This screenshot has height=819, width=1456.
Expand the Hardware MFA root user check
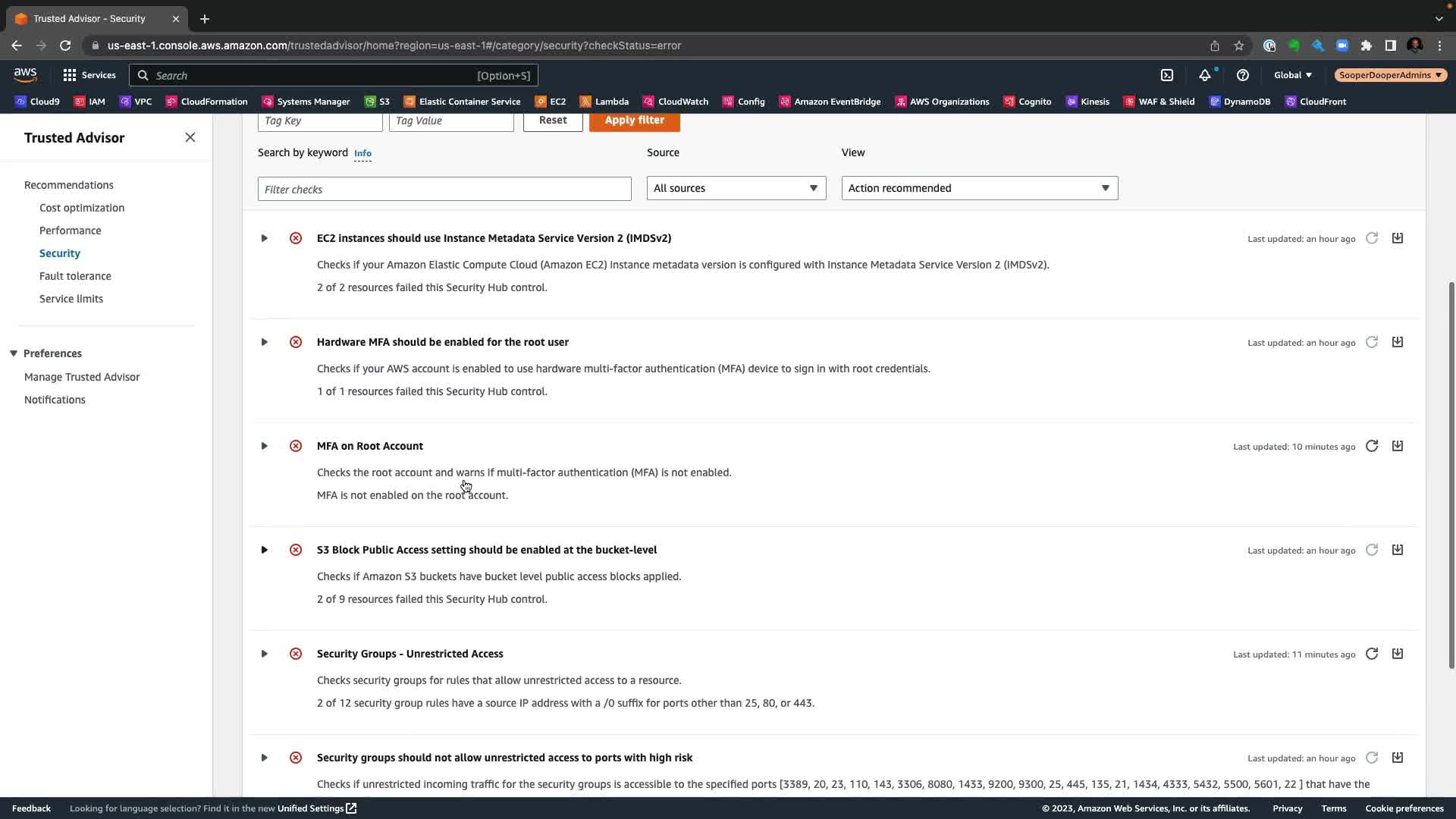(x=264, y=342)
